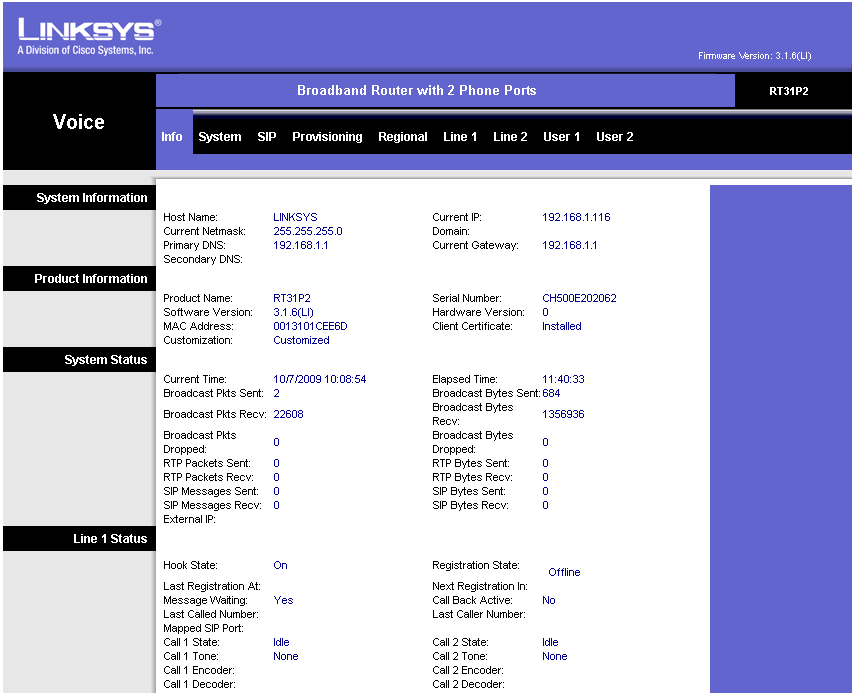Viewport: 855px width, 693px height.
Task: Click Registration State value Offline
Action: (x=564, y=573)
